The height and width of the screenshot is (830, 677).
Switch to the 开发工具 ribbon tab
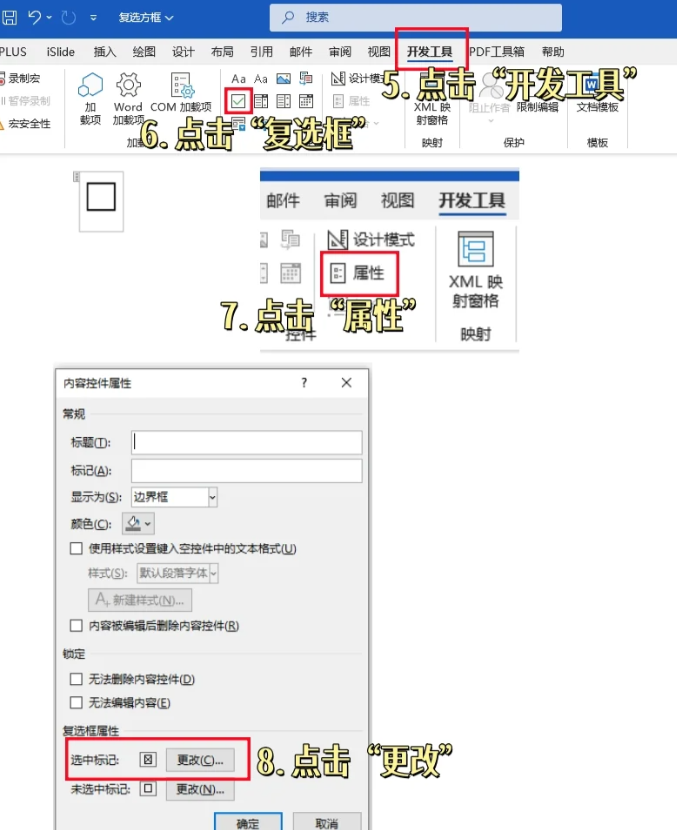(430, 52)
